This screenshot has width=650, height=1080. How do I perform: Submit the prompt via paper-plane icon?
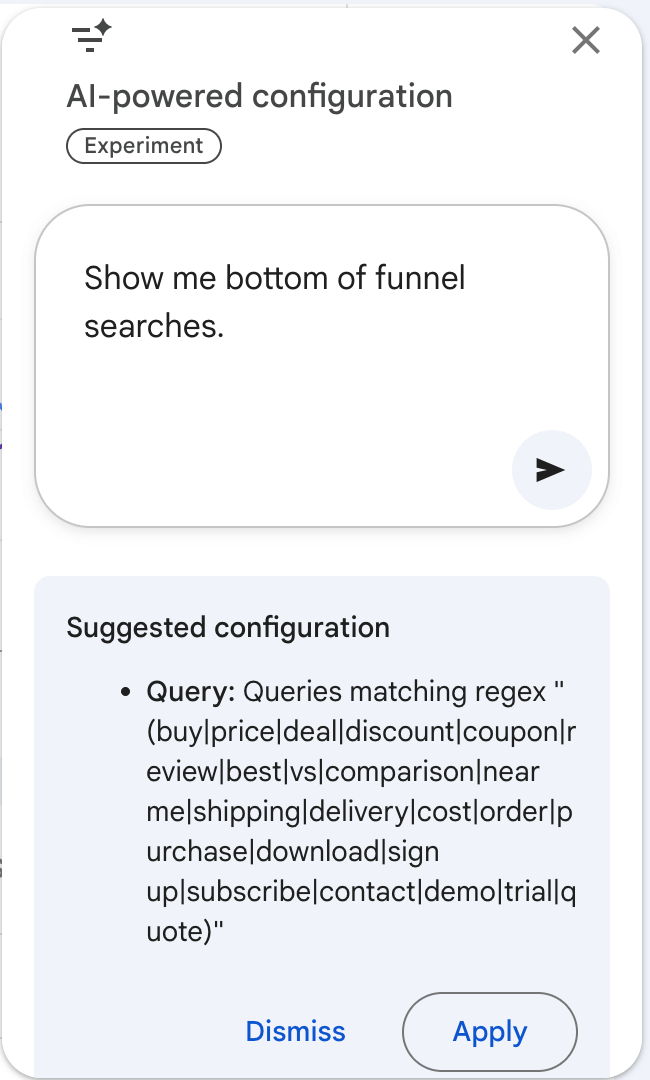(x=552, y=470)
